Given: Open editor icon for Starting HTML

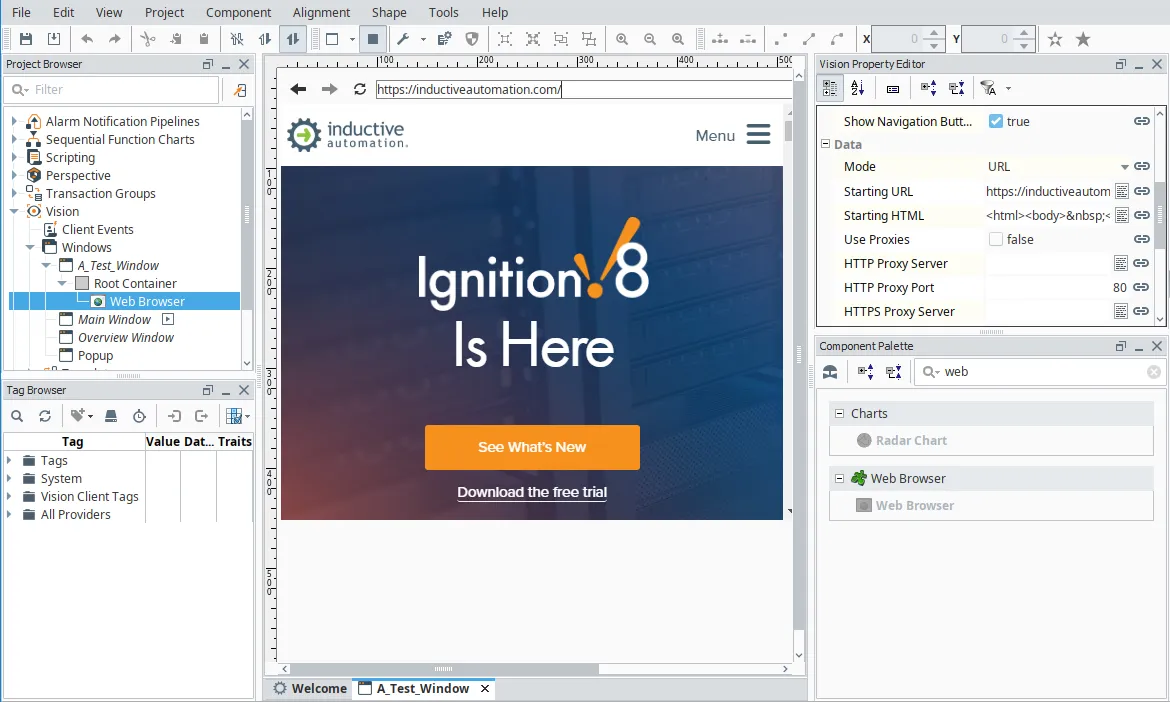Looking at the screenshot, I should [1121, 215].
